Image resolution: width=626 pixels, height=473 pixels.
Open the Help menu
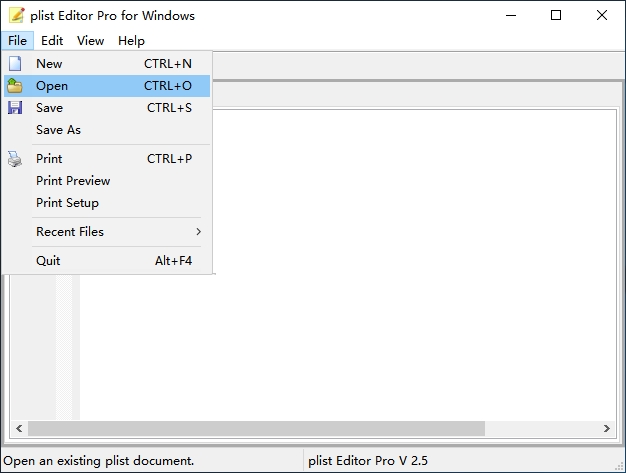(x=131, y=41)
